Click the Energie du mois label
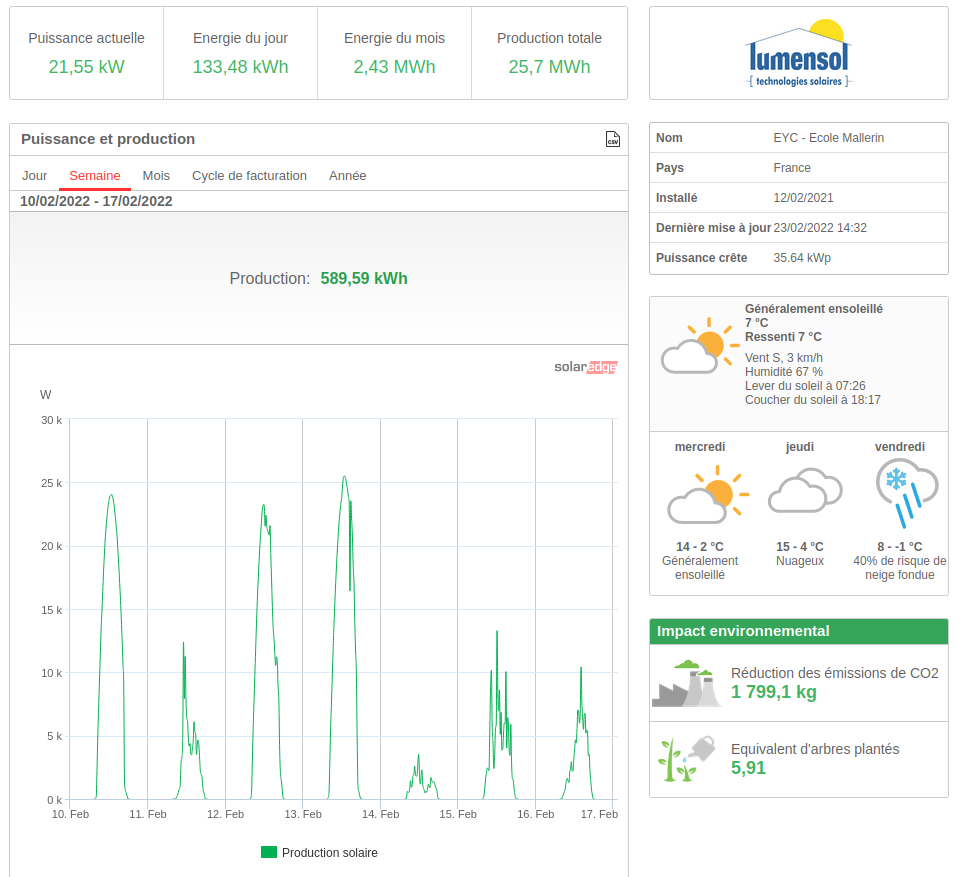 coord(394,38)
